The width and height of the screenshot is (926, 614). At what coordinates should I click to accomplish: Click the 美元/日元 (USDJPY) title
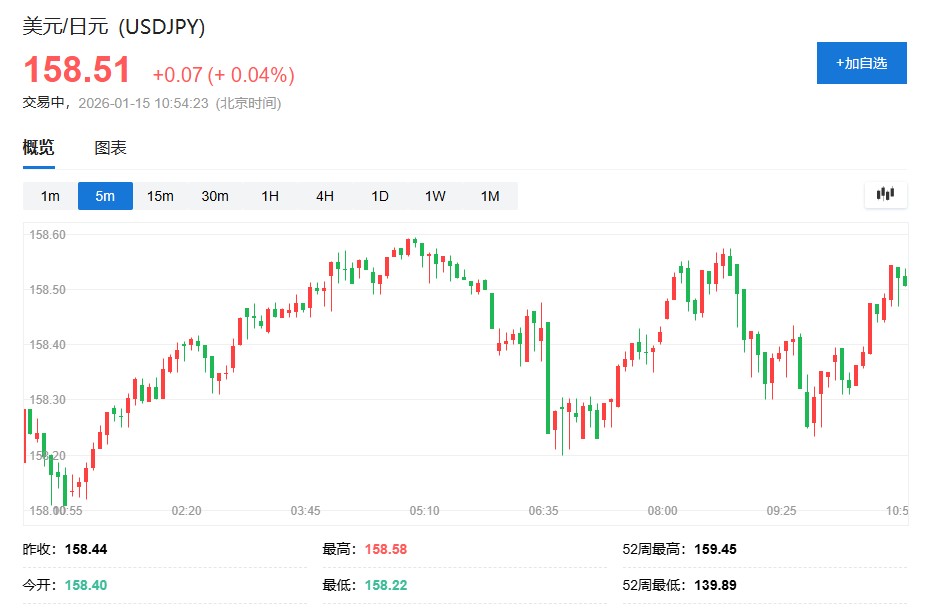114,28
